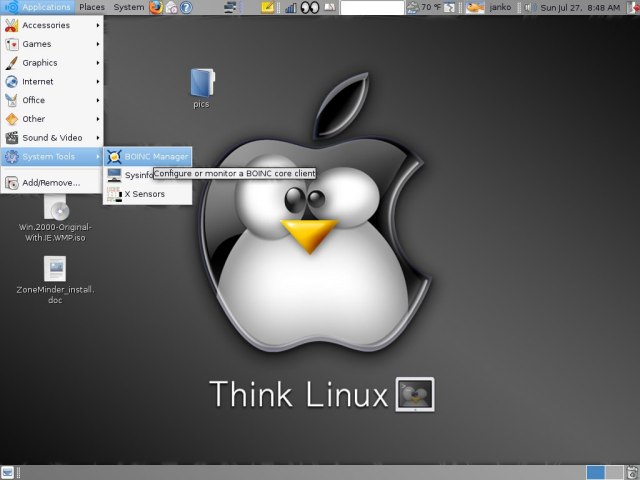Open the Places menu

coord(92,7)
